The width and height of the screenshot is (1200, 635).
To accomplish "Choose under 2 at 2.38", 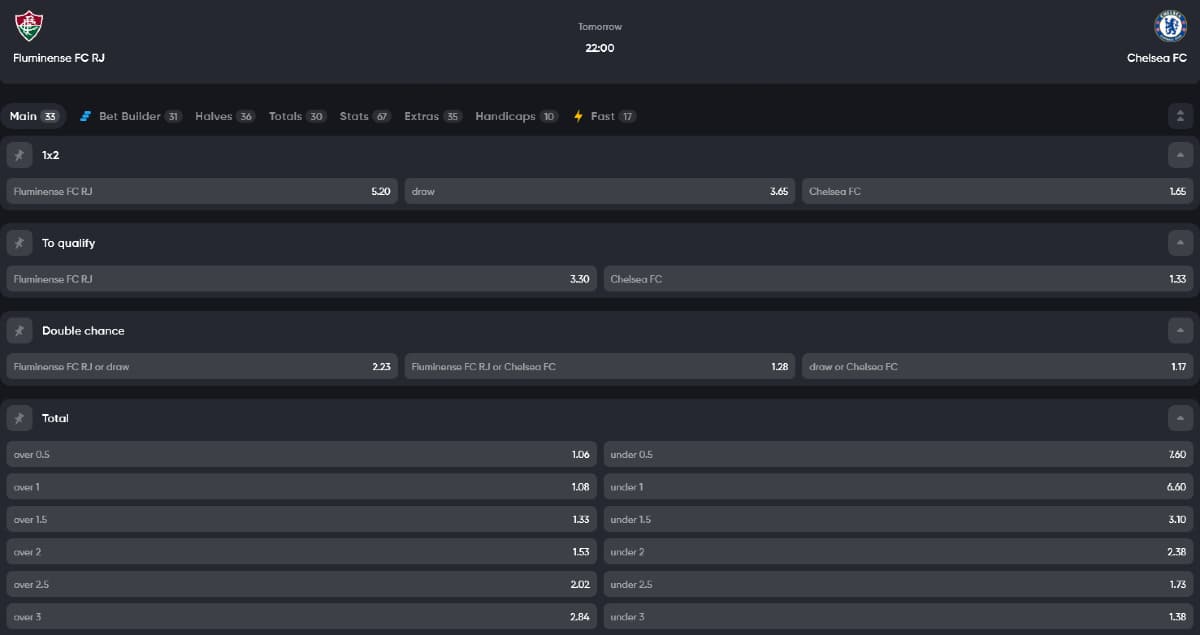I will (899, 552).
